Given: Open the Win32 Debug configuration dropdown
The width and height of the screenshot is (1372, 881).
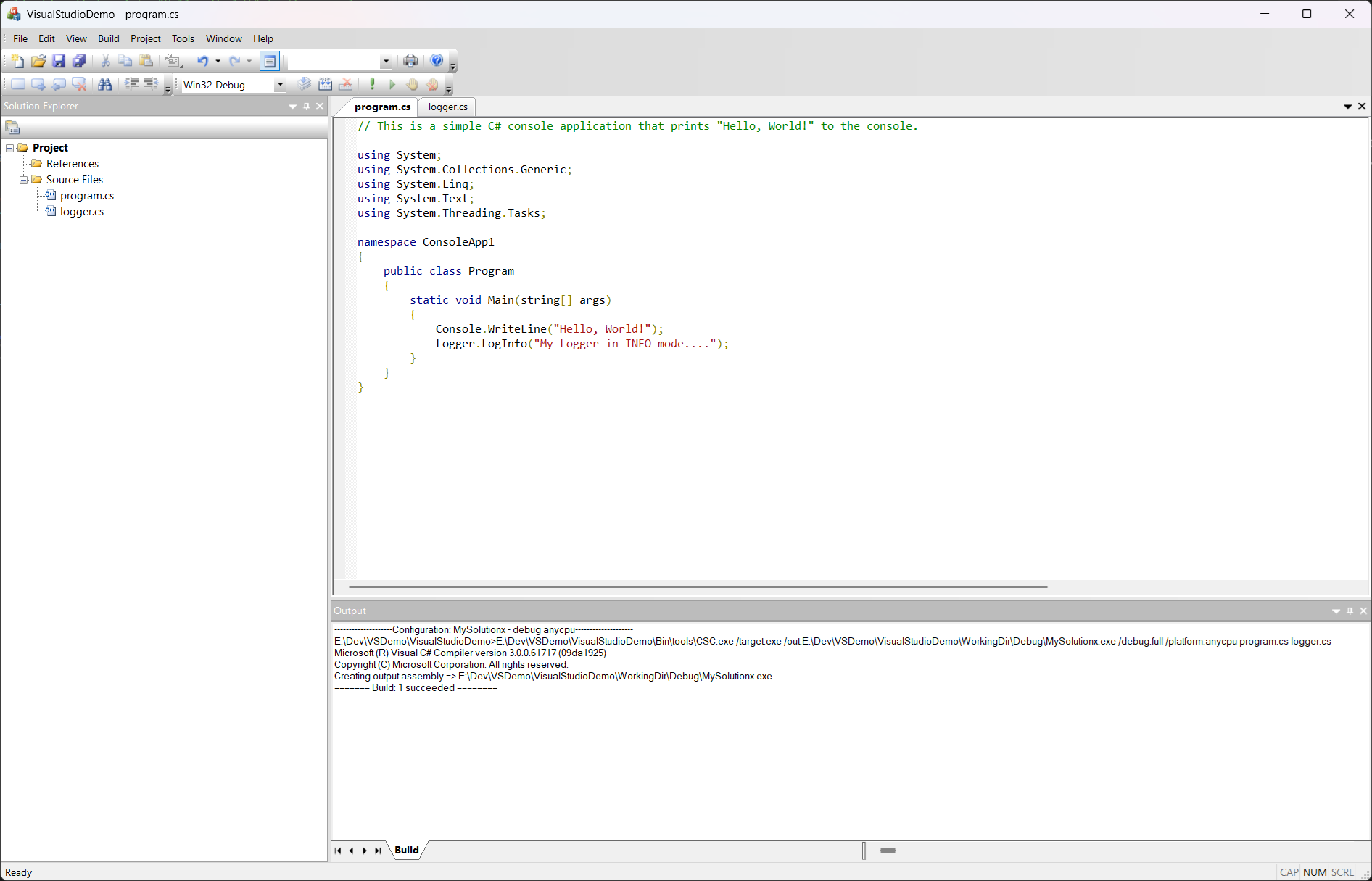Looking at the screenshot, I should coord(280,85).
